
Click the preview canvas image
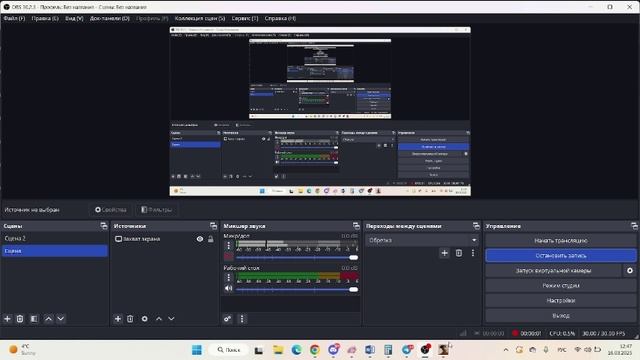(320, 111)
